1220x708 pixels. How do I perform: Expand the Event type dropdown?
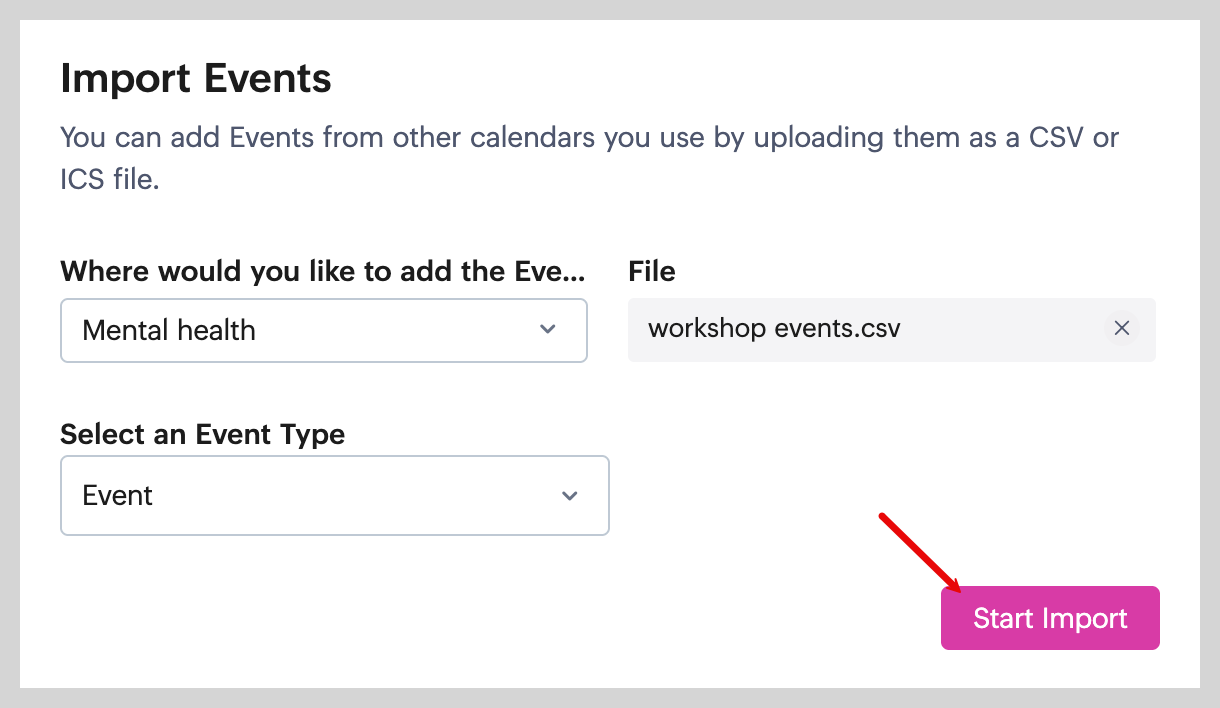pos(334,496)
